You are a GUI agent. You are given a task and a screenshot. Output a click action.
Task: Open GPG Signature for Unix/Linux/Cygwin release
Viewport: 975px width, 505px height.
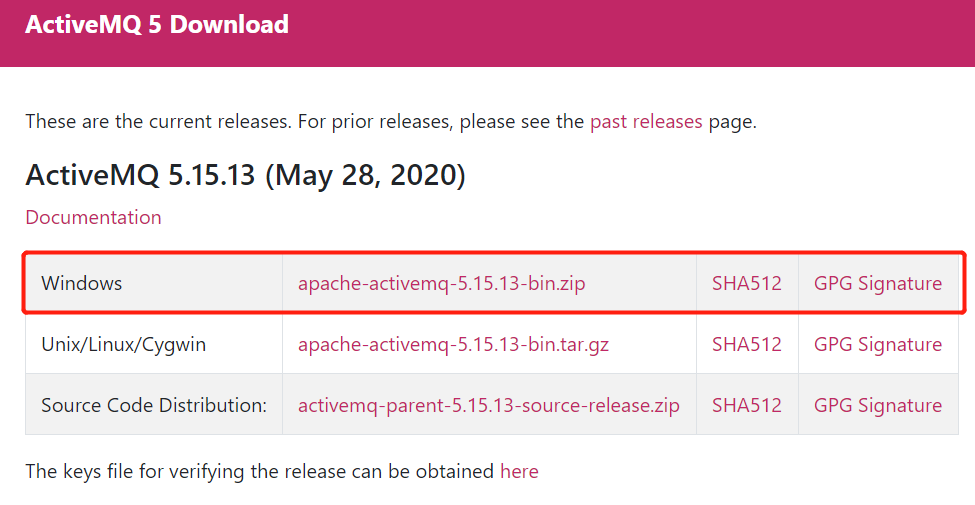click(878, 344)
